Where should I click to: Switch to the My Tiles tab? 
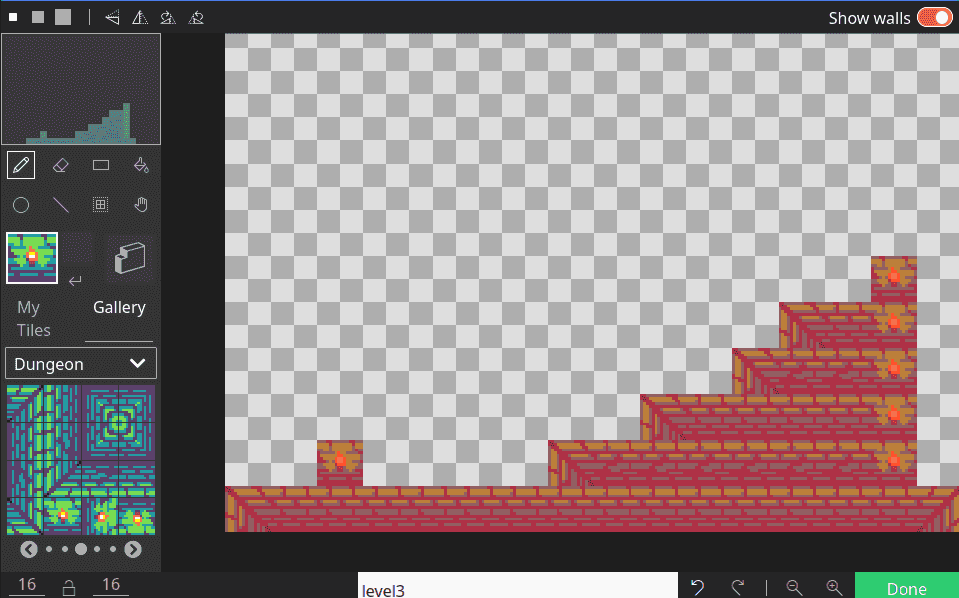(x=33, y=319)
